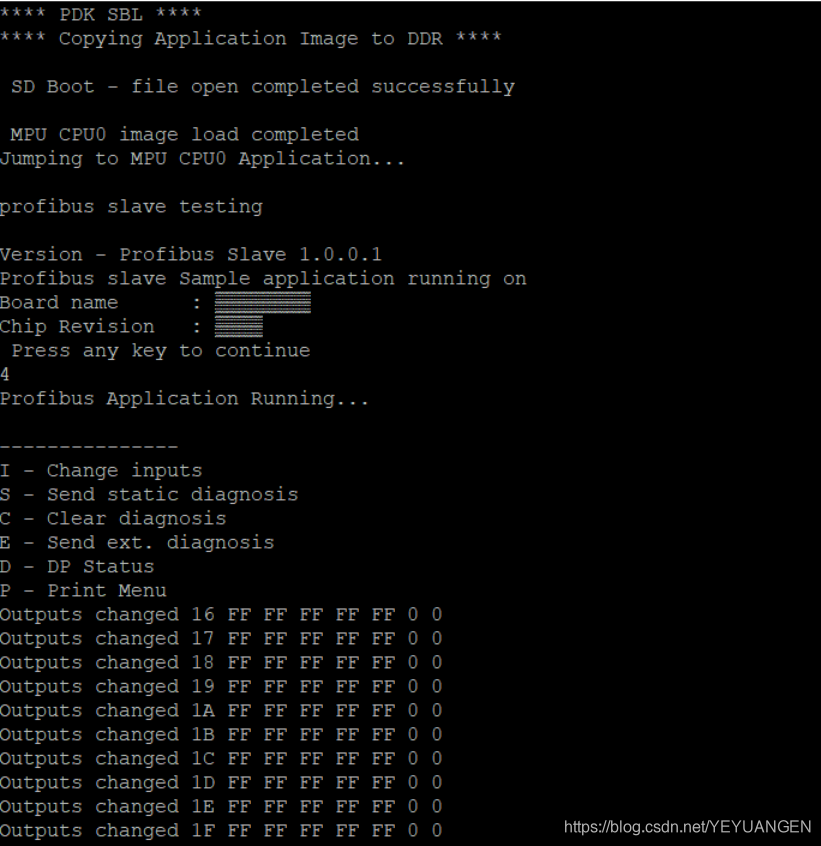The height and width of the screenshot is (846, 821).
Task: Click the 'Outputs changed 16' log line
Action: (220, 614)
